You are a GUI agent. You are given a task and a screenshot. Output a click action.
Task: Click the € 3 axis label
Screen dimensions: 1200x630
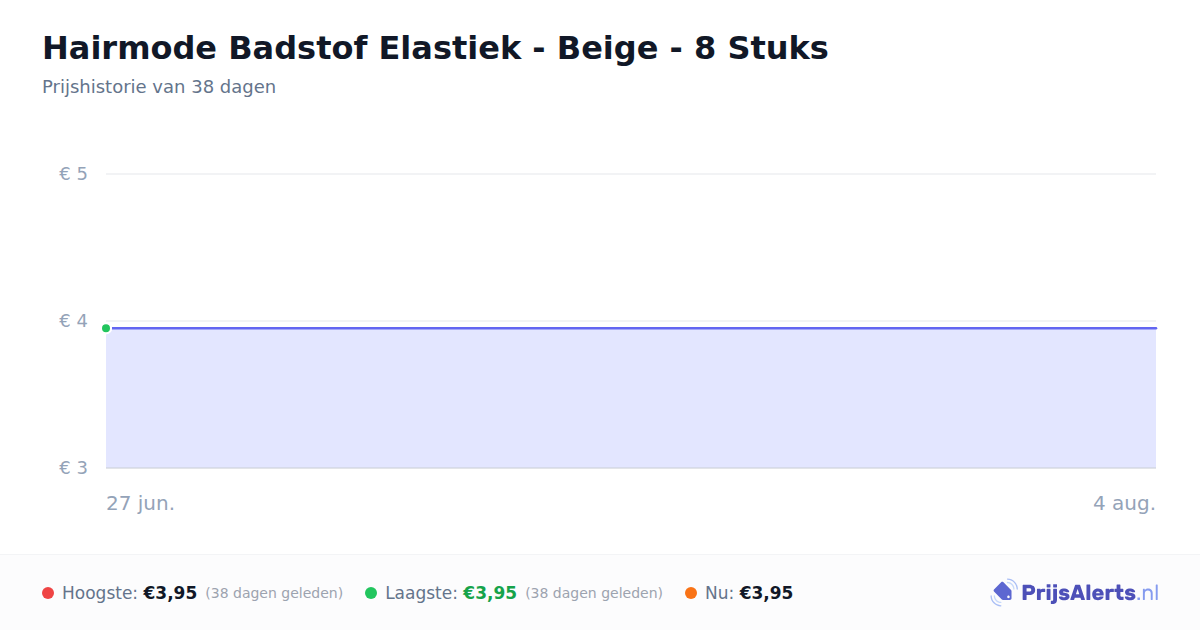click(x=73, y=468)
